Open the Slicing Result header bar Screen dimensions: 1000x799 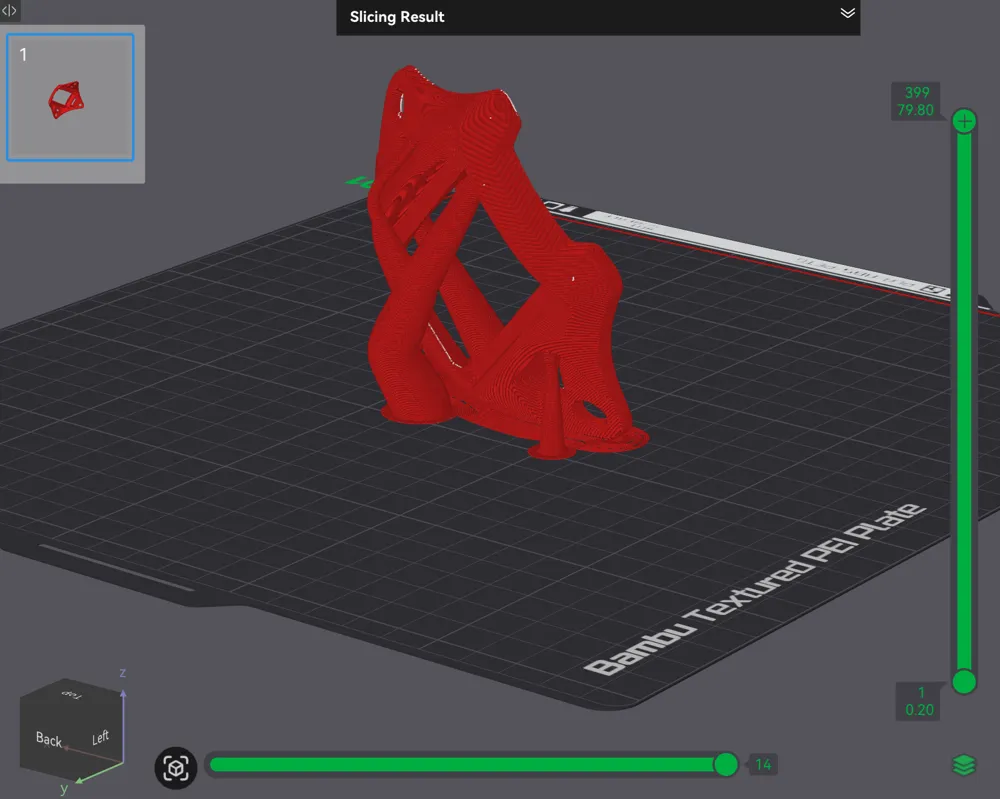[x=598, y=17]
